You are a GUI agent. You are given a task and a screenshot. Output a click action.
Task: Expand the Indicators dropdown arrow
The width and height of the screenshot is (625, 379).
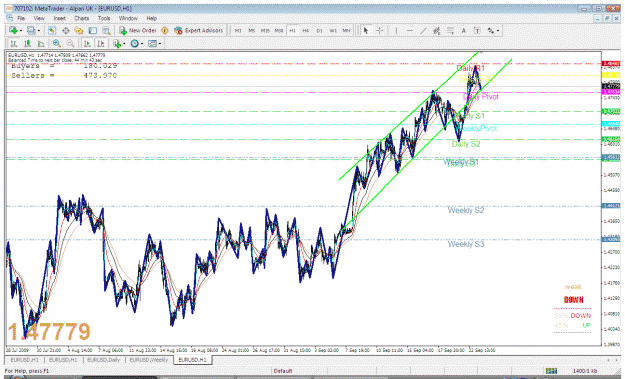click(x=124, y=44)
